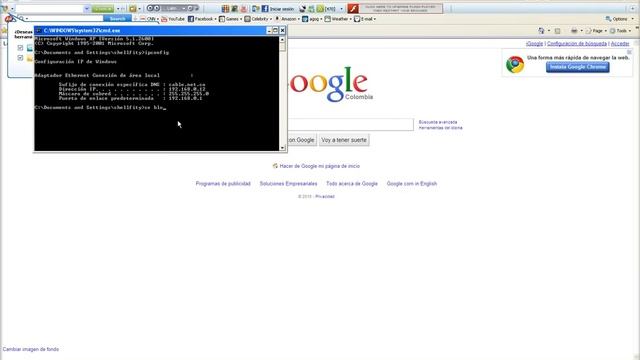Screen dimensions: 640x360
Task: Open the 'Todo acerca de Google' link
Action: 352,184
